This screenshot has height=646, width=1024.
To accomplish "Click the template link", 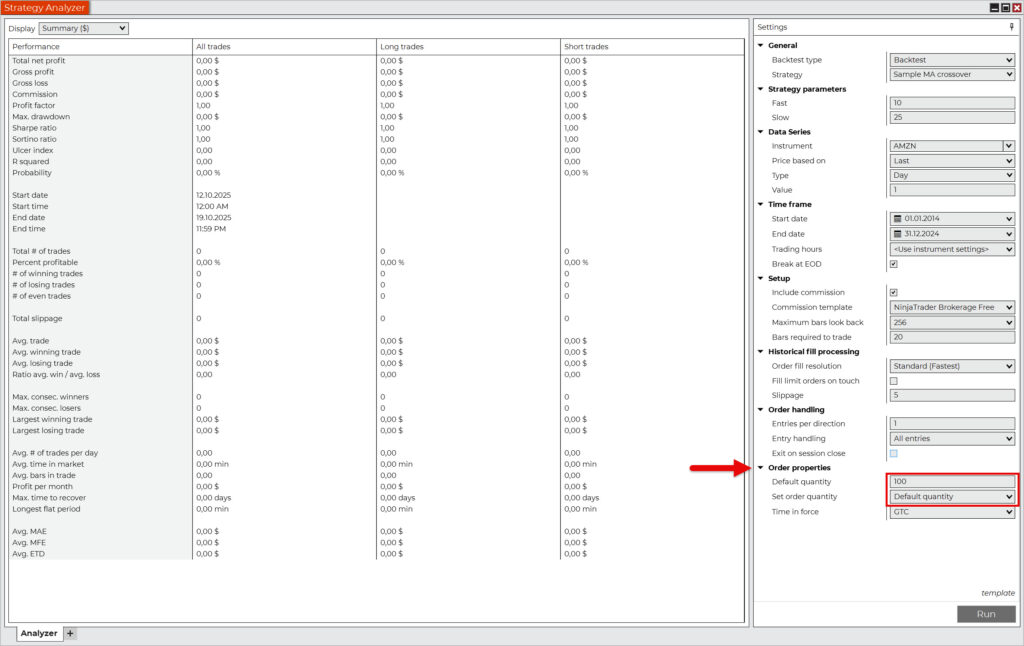I will 997,593.
